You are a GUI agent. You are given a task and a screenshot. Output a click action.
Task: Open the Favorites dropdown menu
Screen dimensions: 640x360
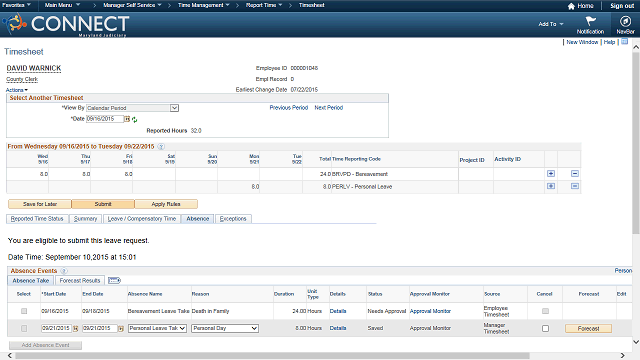pyautogui.click(x=16, y=5)
